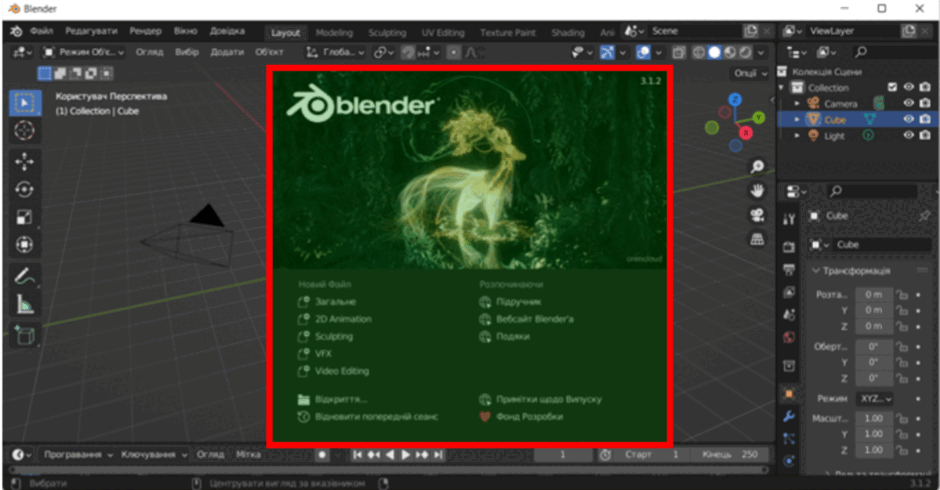Click the Add Cube tool icon
The height and width of the screenshot is (490, 940).
point(25,335)
